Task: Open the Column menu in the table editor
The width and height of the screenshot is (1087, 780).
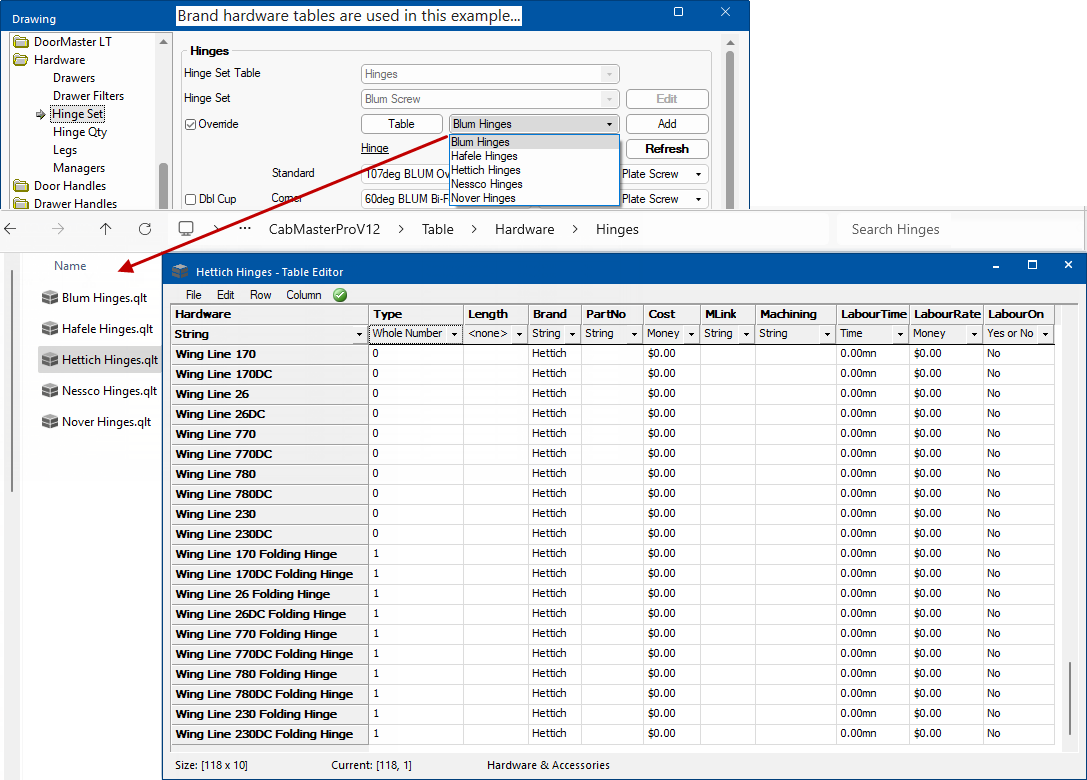Action: pyautogui.click(x=303, y=295)
